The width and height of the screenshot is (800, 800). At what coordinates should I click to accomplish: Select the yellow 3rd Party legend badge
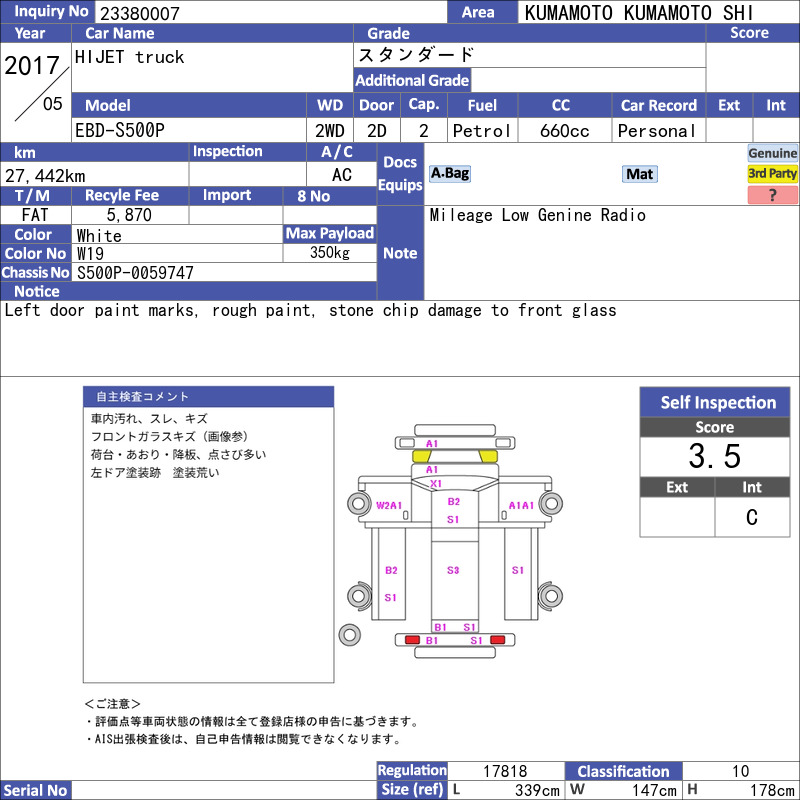[772, 173]
